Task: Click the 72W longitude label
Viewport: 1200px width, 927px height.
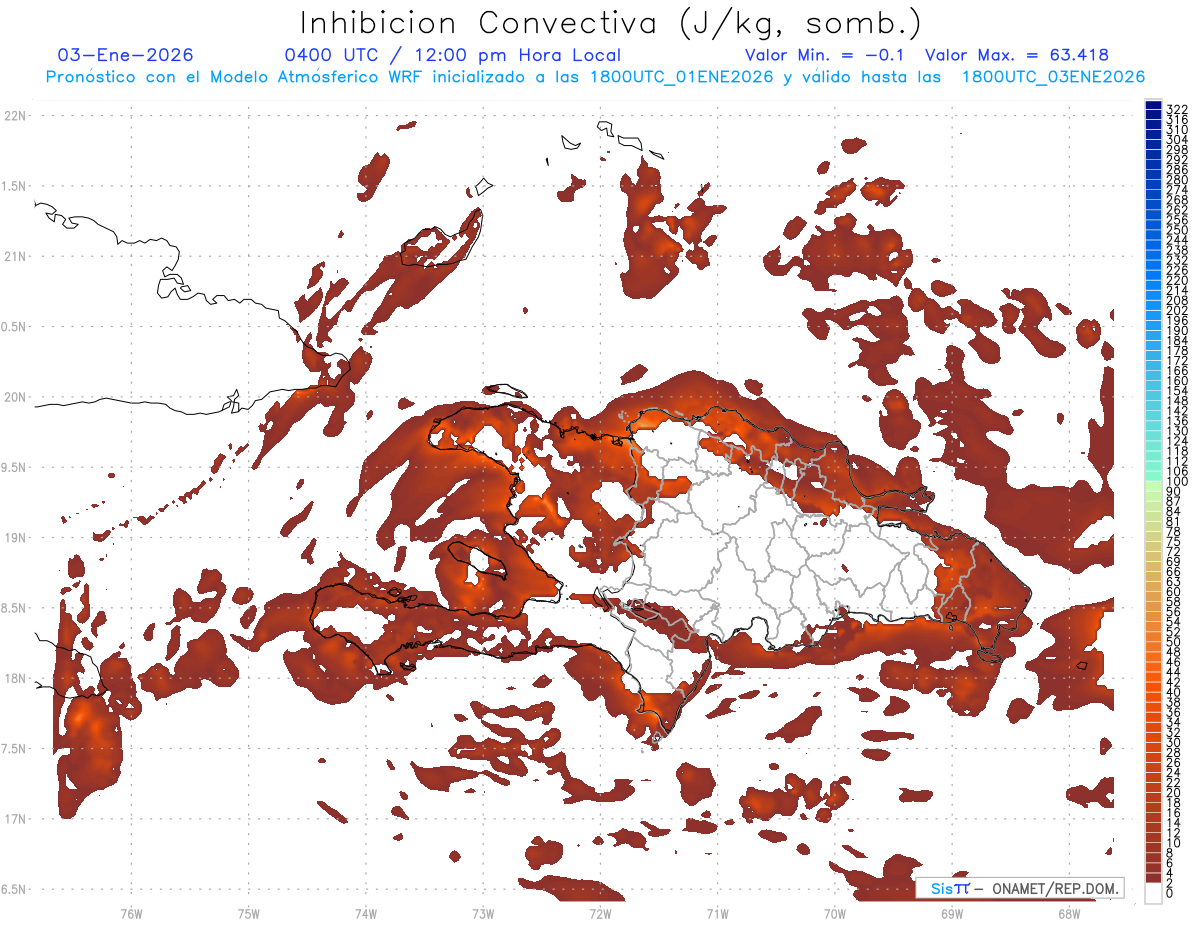Action: [x=600, y=913]
